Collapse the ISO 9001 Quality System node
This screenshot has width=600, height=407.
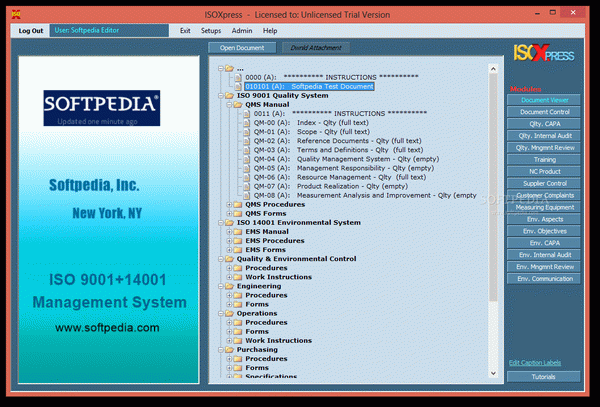click(221, 96)
